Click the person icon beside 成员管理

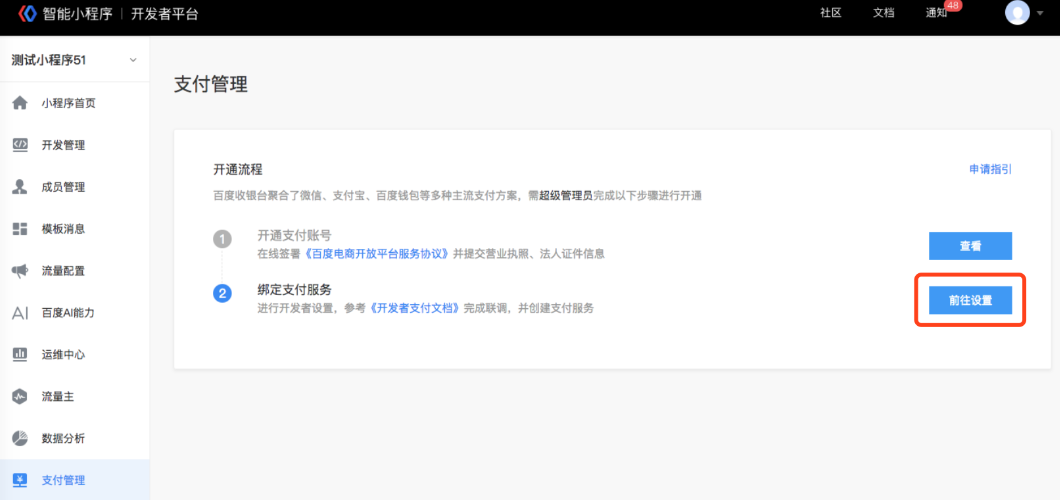(20, 187)
